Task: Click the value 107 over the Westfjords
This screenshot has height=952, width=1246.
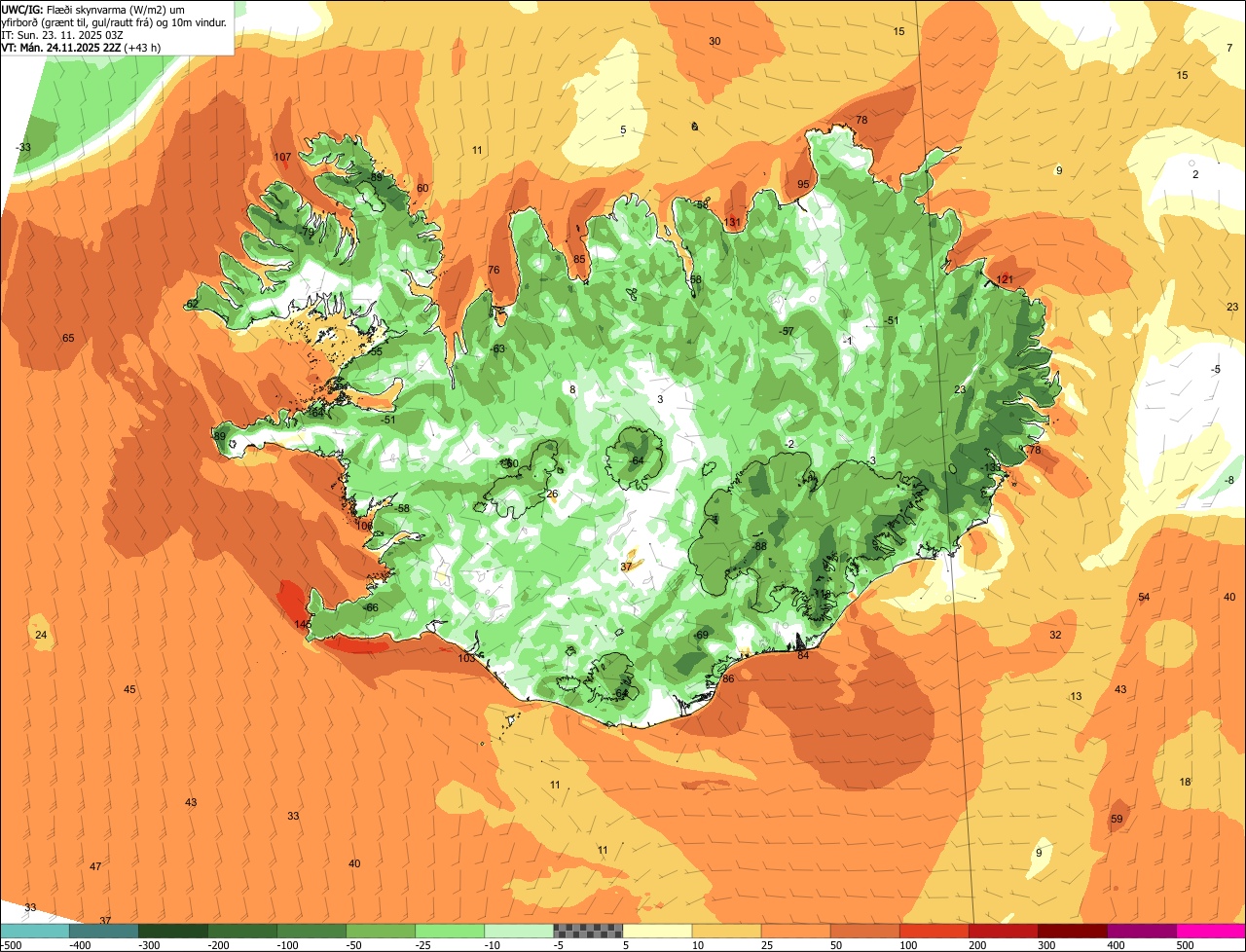Action: click(283, 157)
